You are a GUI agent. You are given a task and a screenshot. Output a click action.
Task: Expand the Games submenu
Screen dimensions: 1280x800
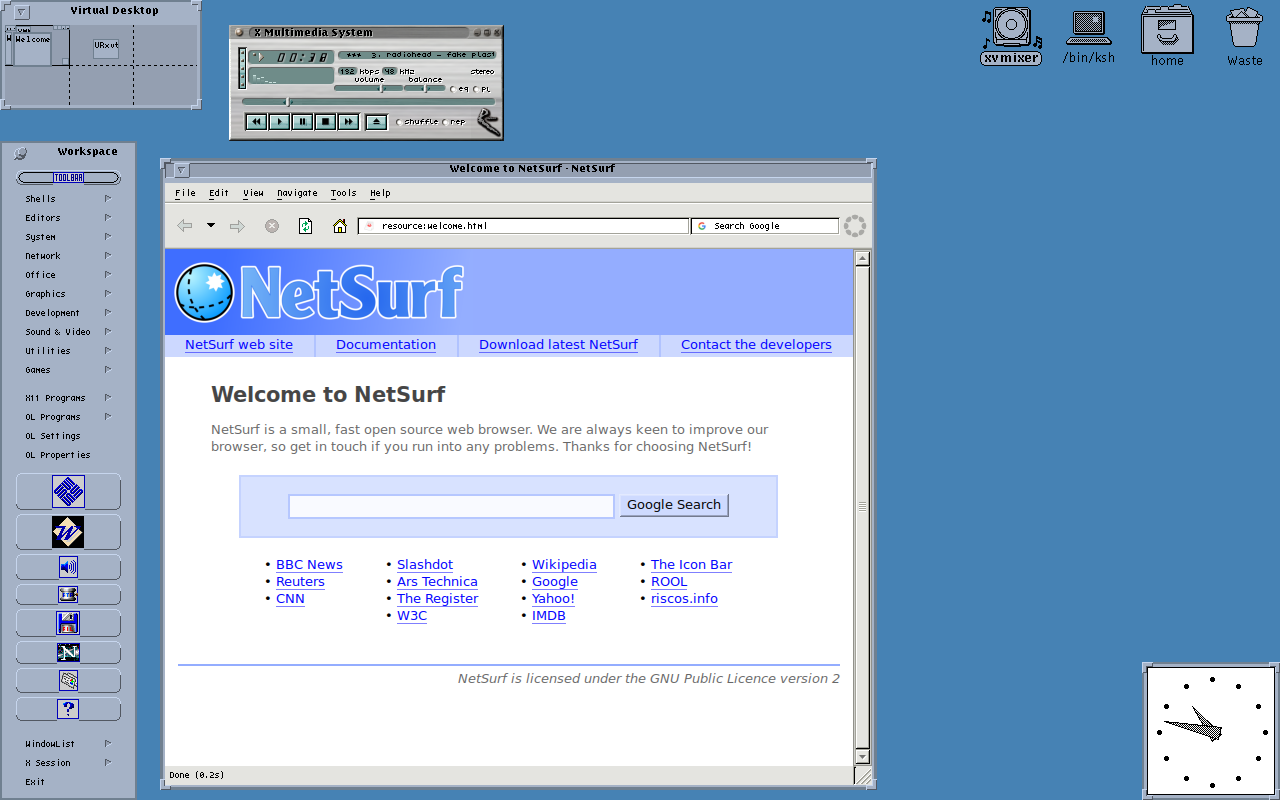tap(68, 370)
